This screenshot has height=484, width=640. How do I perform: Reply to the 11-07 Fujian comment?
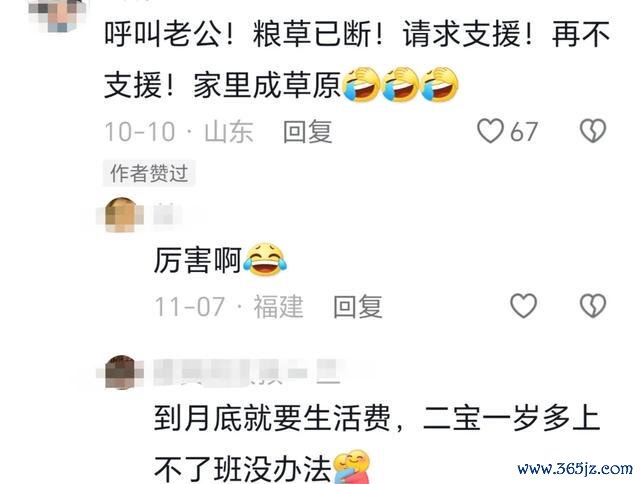click(x=358, y=306)
